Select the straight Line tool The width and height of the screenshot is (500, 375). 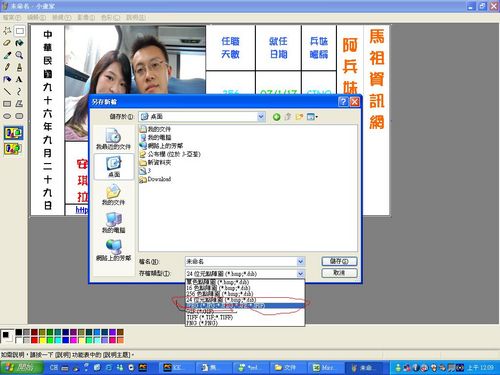tap(7, 92)
